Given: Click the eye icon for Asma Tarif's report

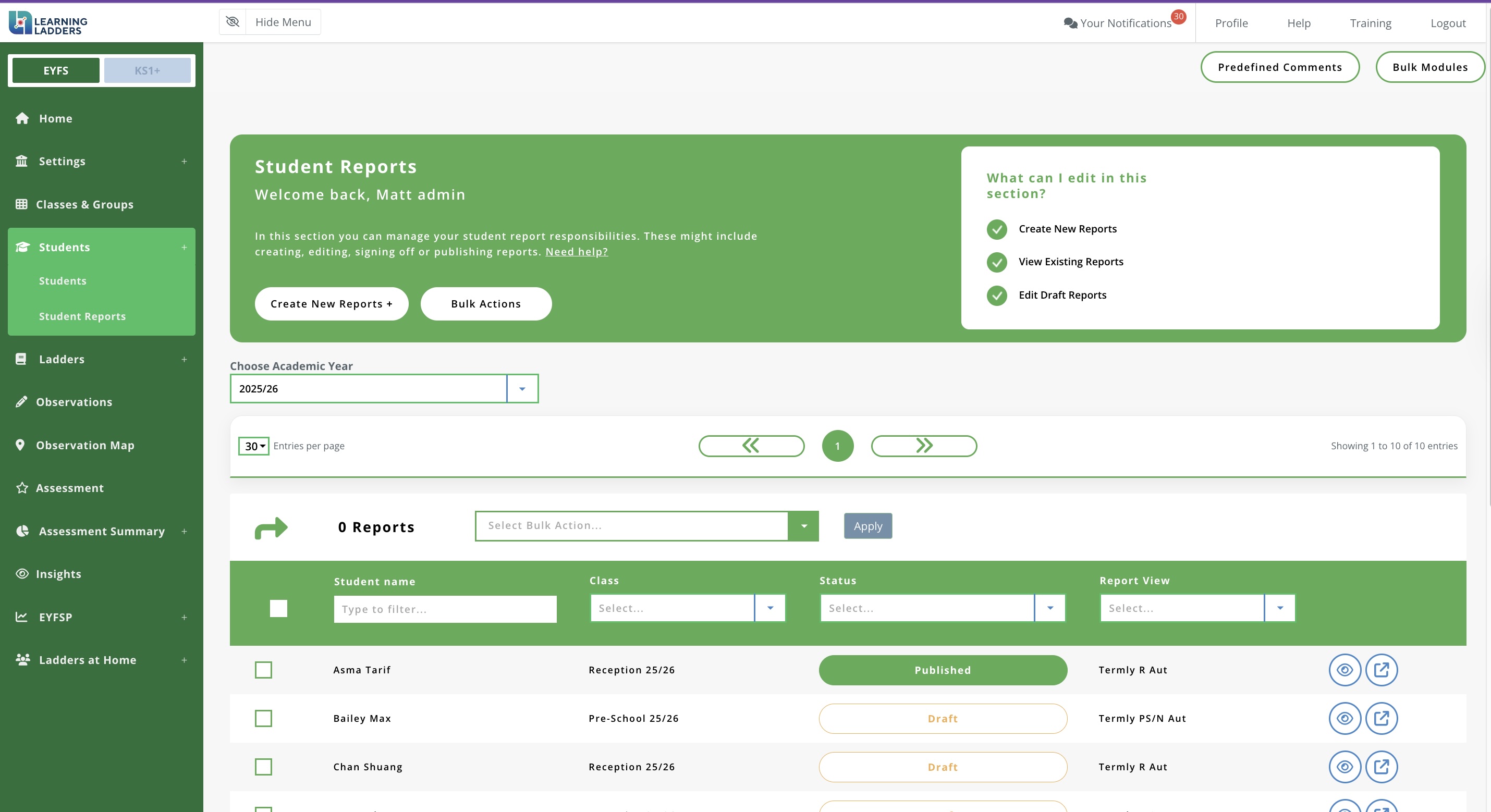Looking at the screenshot, I should (x=1344, y=670).
